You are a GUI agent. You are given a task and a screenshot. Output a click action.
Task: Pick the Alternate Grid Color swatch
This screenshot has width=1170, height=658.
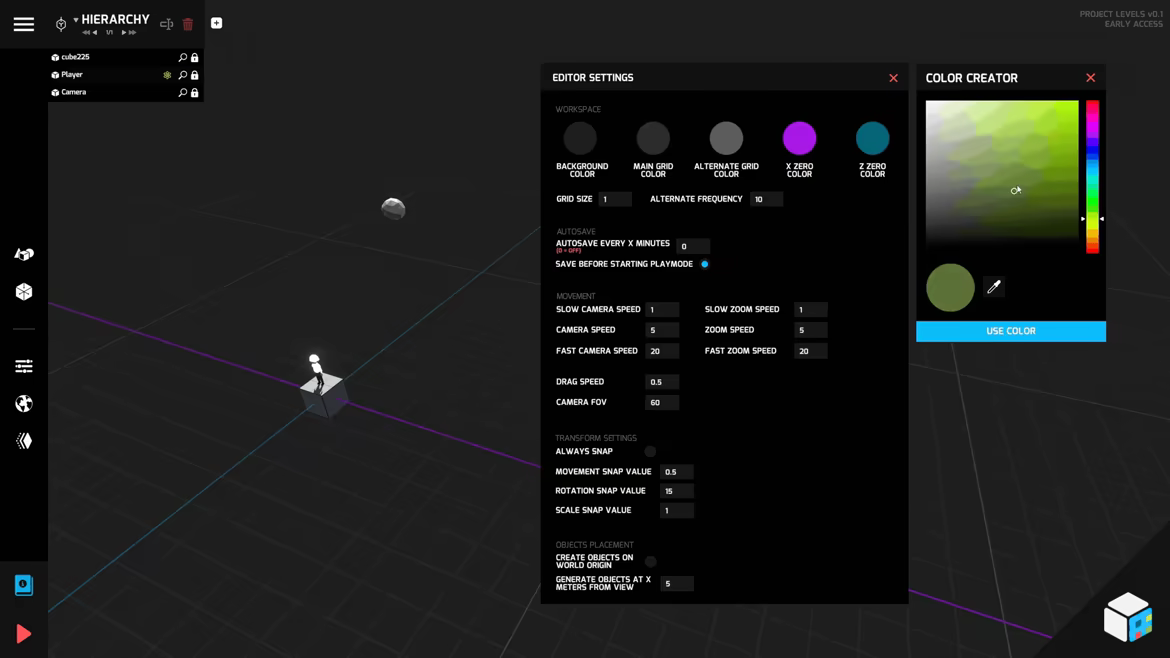tap(726, 138)
